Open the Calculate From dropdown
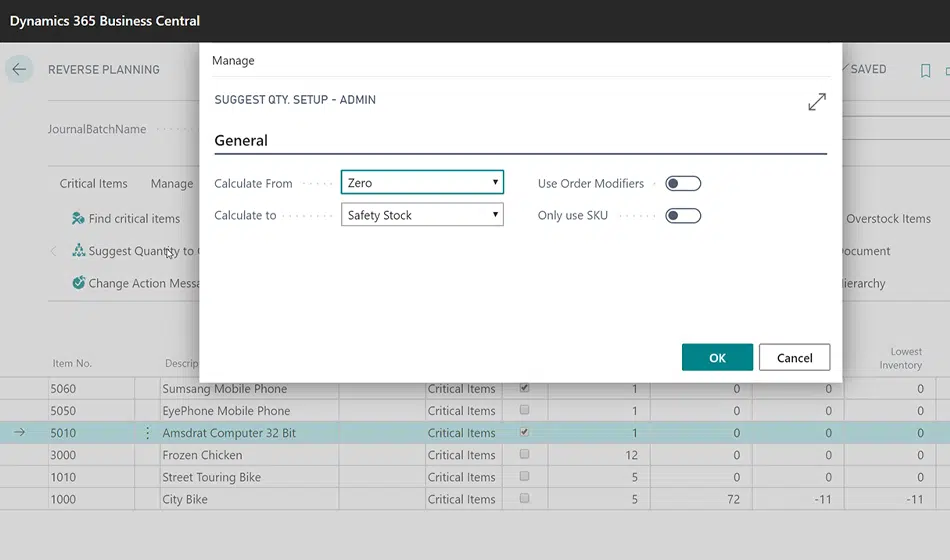The image size is (950, 560). tap(422, 183)
